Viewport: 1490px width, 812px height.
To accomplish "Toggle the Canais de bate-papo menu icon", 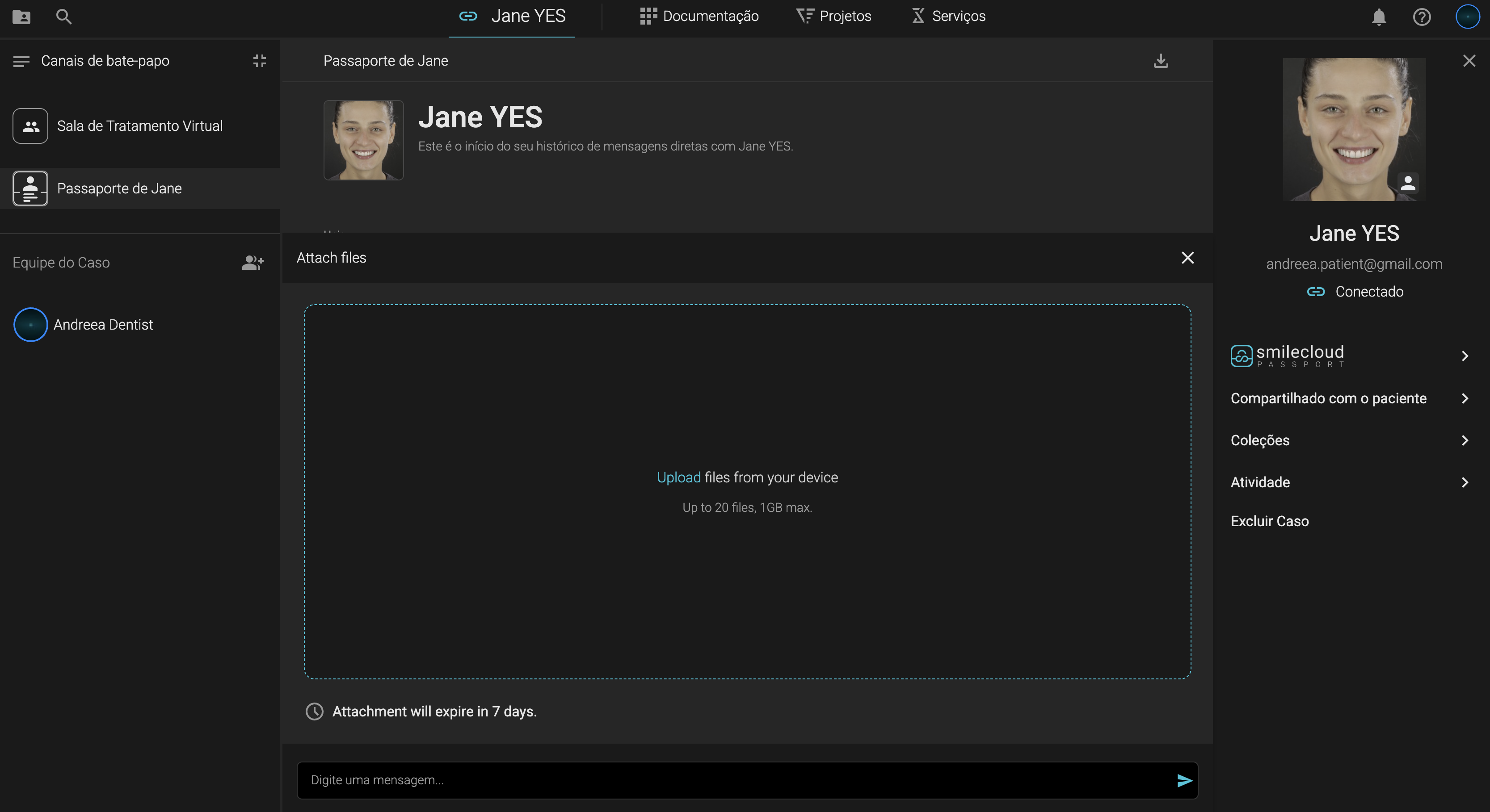I will point(21,61).
